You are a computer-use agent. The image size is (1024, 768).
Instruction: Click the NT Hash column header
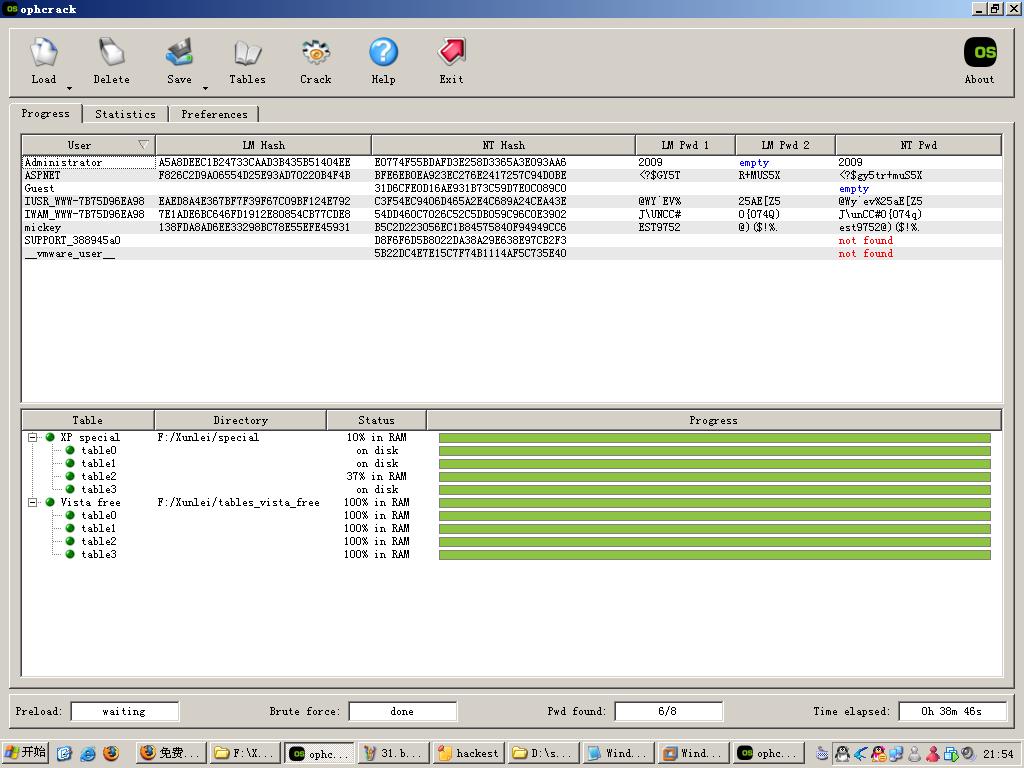504,145
